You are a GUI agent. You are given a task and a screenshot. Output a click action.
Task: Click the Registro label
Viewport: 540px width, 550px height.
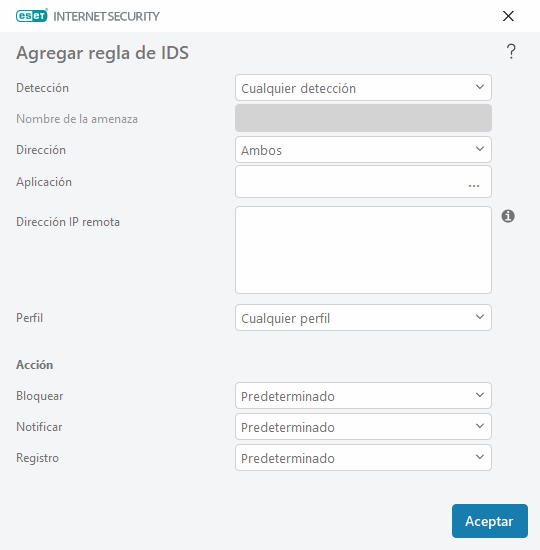click(x=38, y=458)
